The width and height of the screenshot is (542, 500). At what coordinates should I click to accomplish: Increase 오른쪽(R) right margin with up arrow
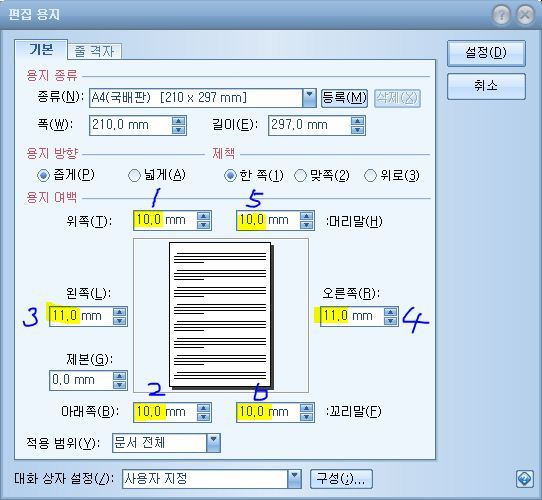391,312
